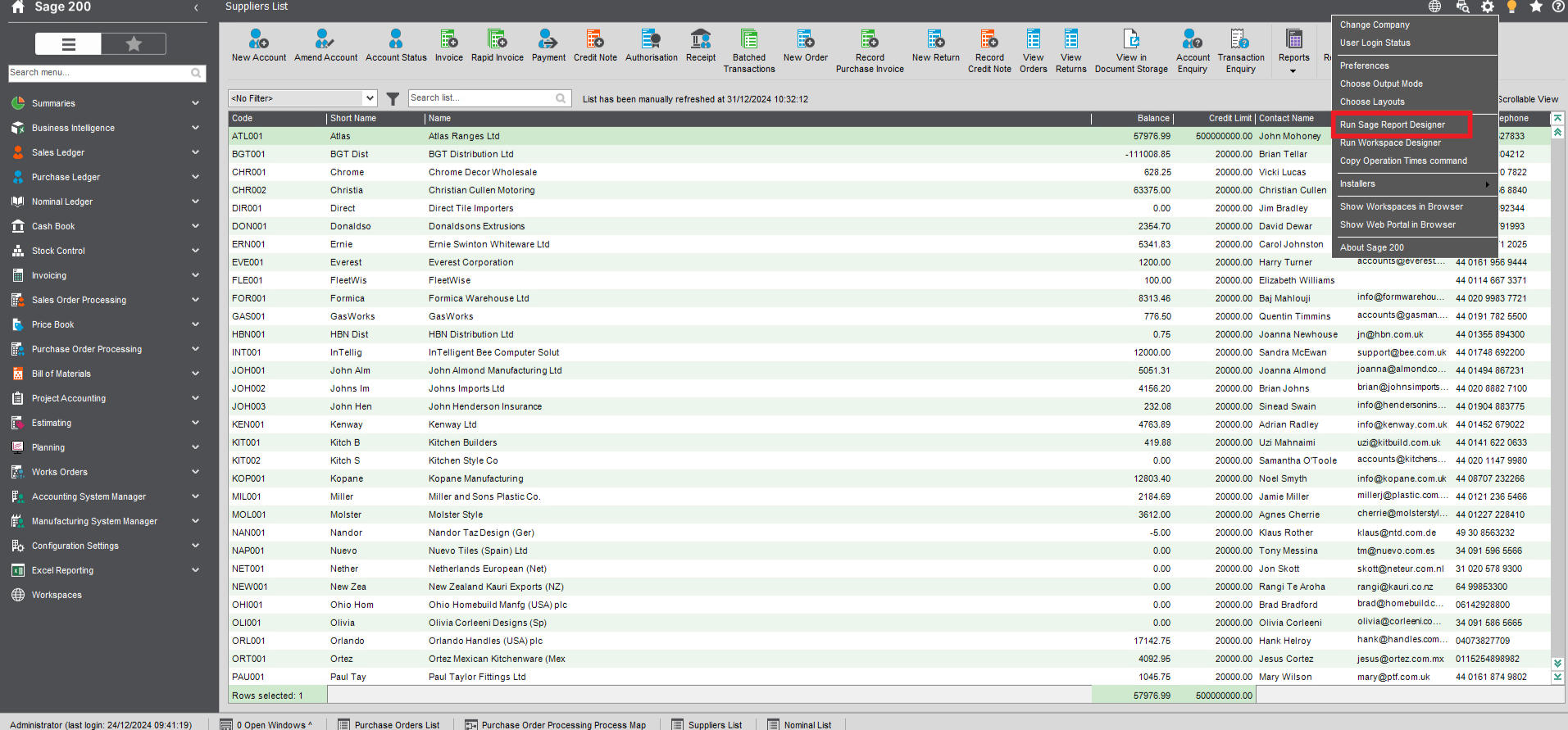Image resolution: width=1568 pixels, height=730 pixels.
Task: Go to Sage 200 home icon
Action: click(x=18, y=7)
